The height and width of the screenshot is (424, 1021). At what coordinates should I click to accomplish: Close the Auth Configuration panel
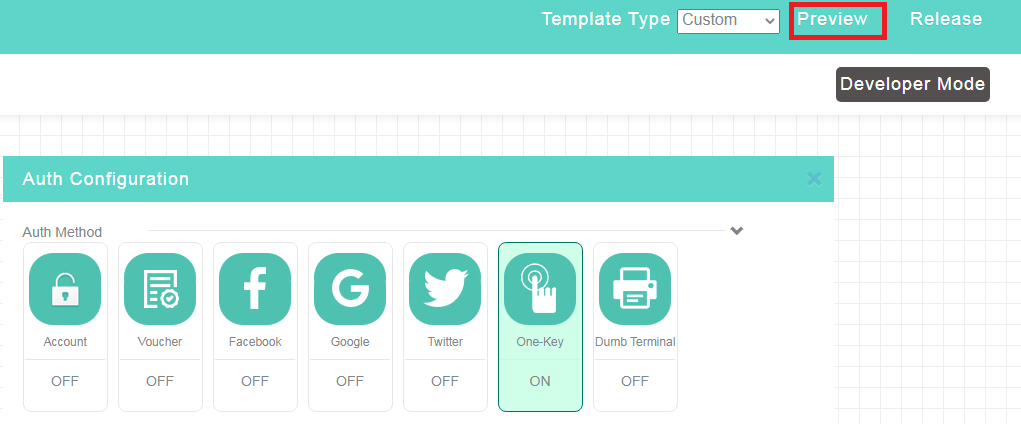[x=814, y=178]
